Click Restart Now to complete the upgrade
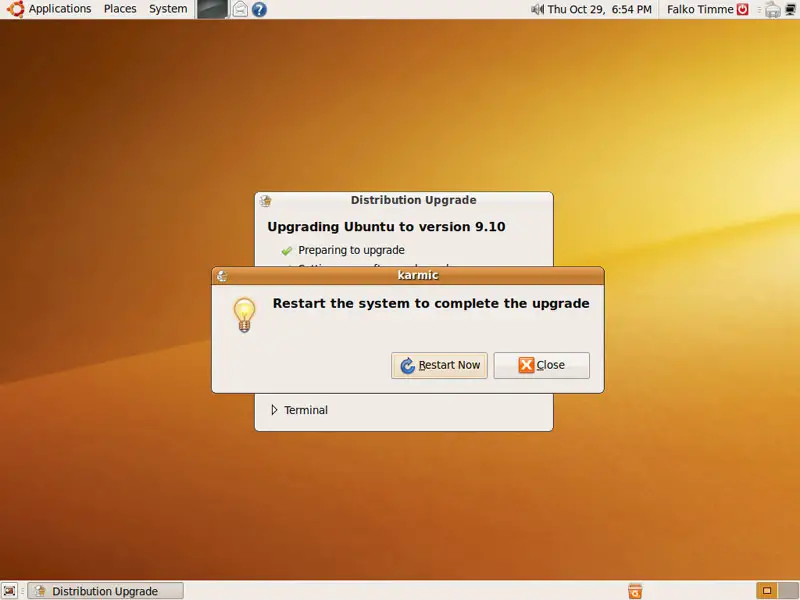The width and height of the screenshot is (800, 600). [439, 365]
